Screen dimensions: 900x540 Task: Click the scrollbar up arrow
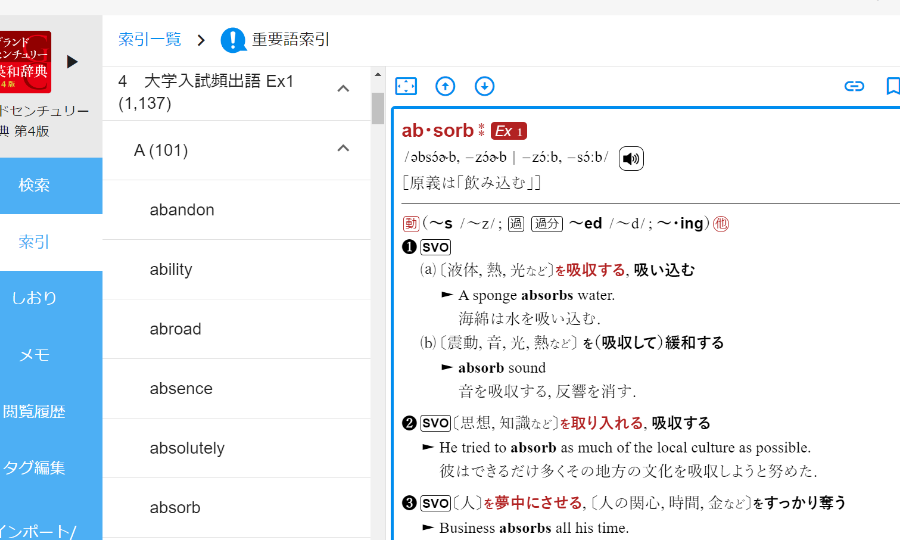tap(378, 74)
